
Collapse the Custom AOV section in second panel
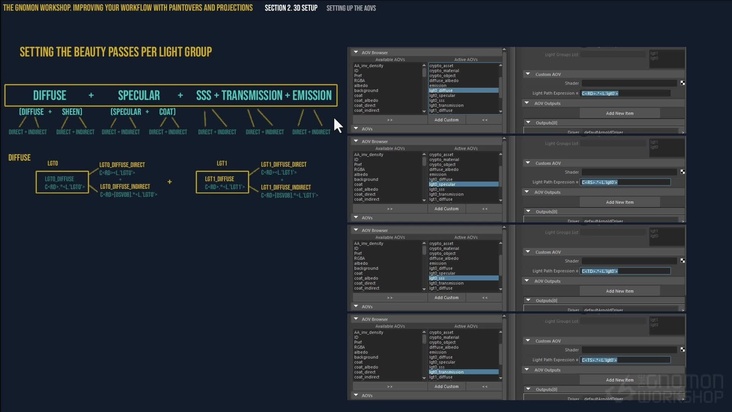tap(528, 163)
